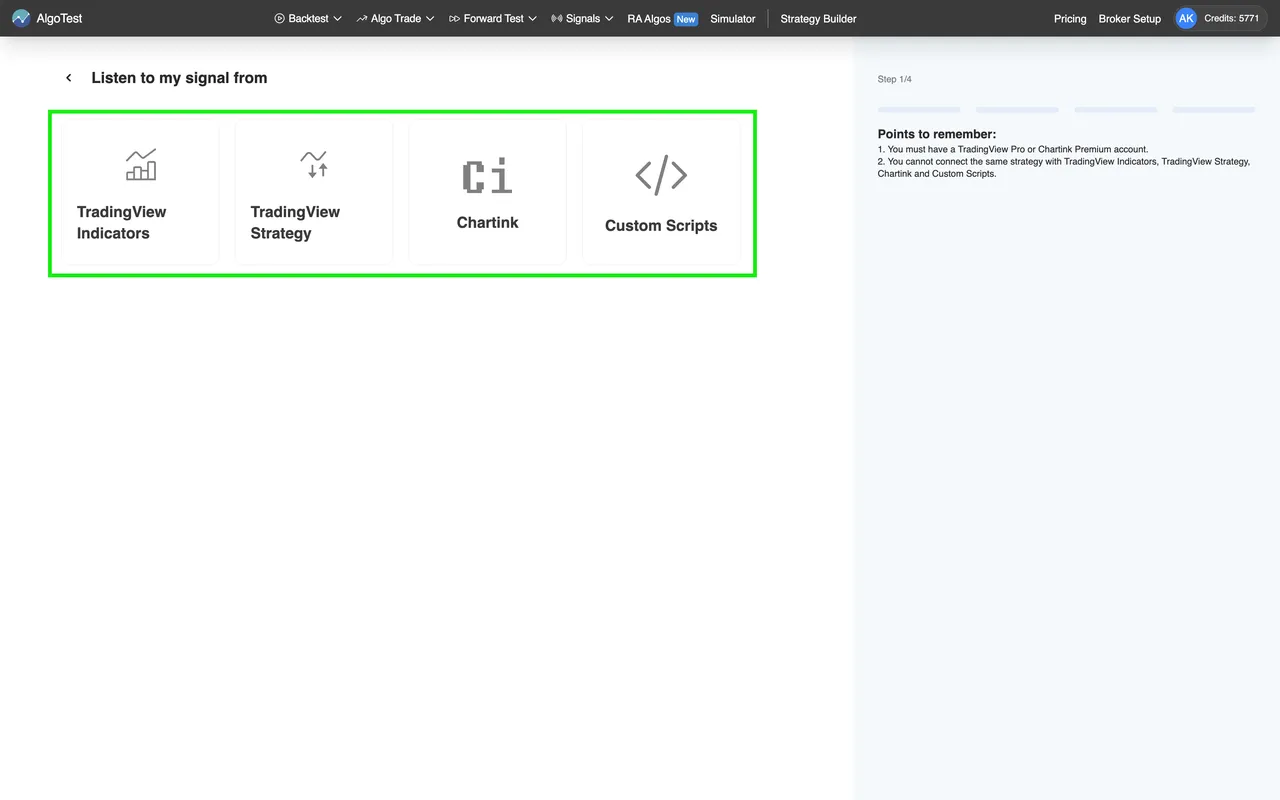This screenshot has width=1280, height=800.
Task: Choose the Custom Scripts card label
Action: click(x=661, y=226)
